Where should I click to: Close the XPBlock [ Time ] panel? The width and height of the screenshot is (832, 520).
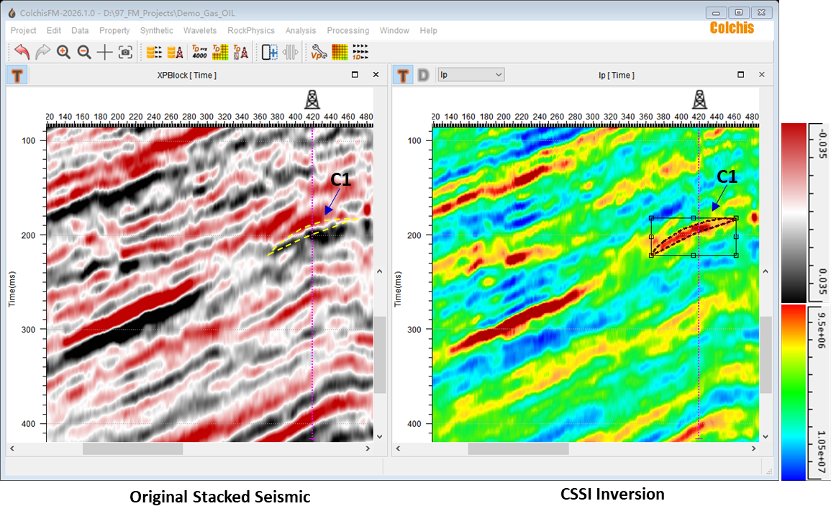[x=376, y=75]
